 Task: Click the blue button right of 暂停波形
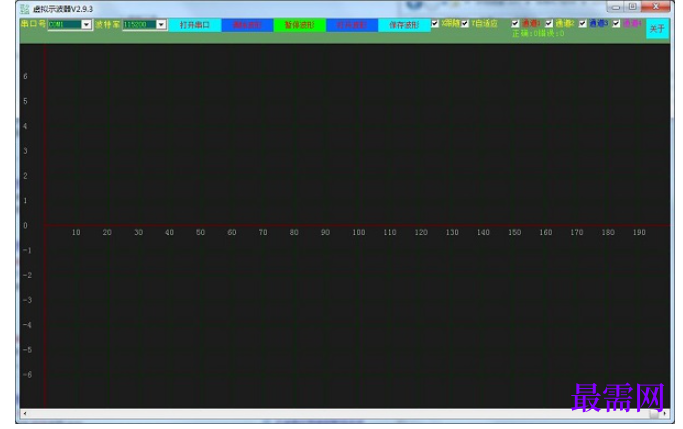pos(352,25)
